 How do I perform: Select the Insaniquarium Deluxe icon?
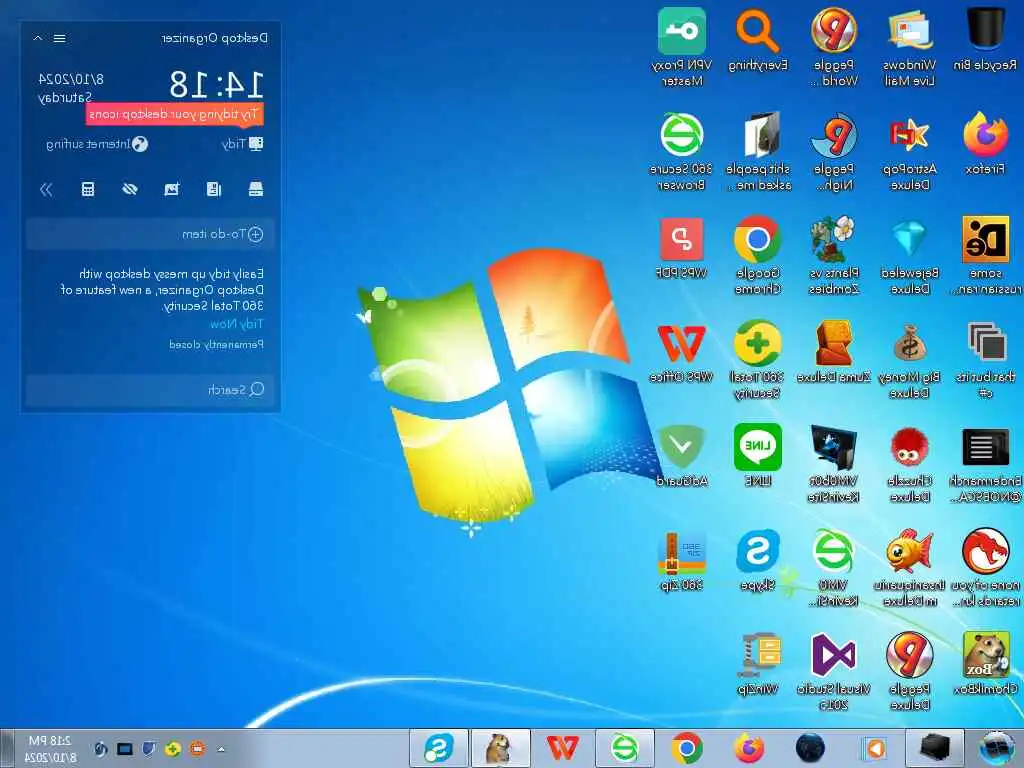[909, 568]
